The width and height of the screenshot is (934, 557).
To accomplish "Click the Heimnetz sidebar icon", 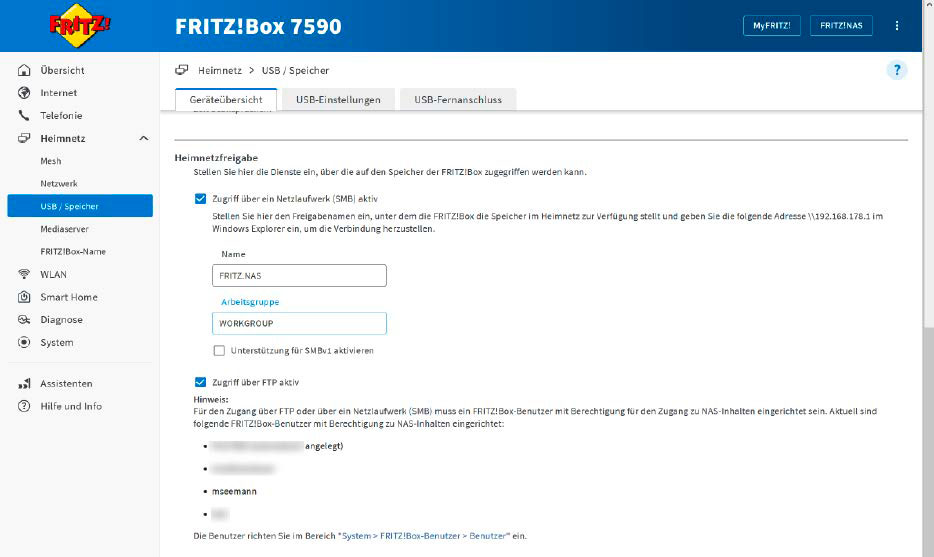I will 24,138.
